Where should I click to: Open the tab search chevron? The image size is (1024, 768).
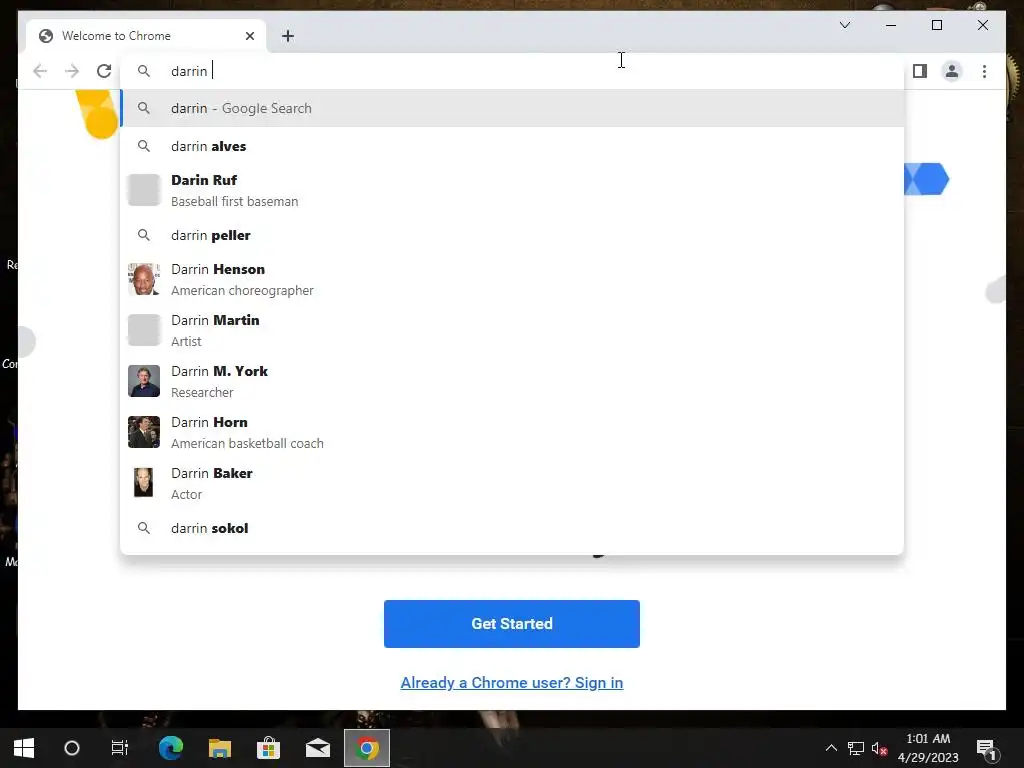pyautogui.click(x=844, y=25)
